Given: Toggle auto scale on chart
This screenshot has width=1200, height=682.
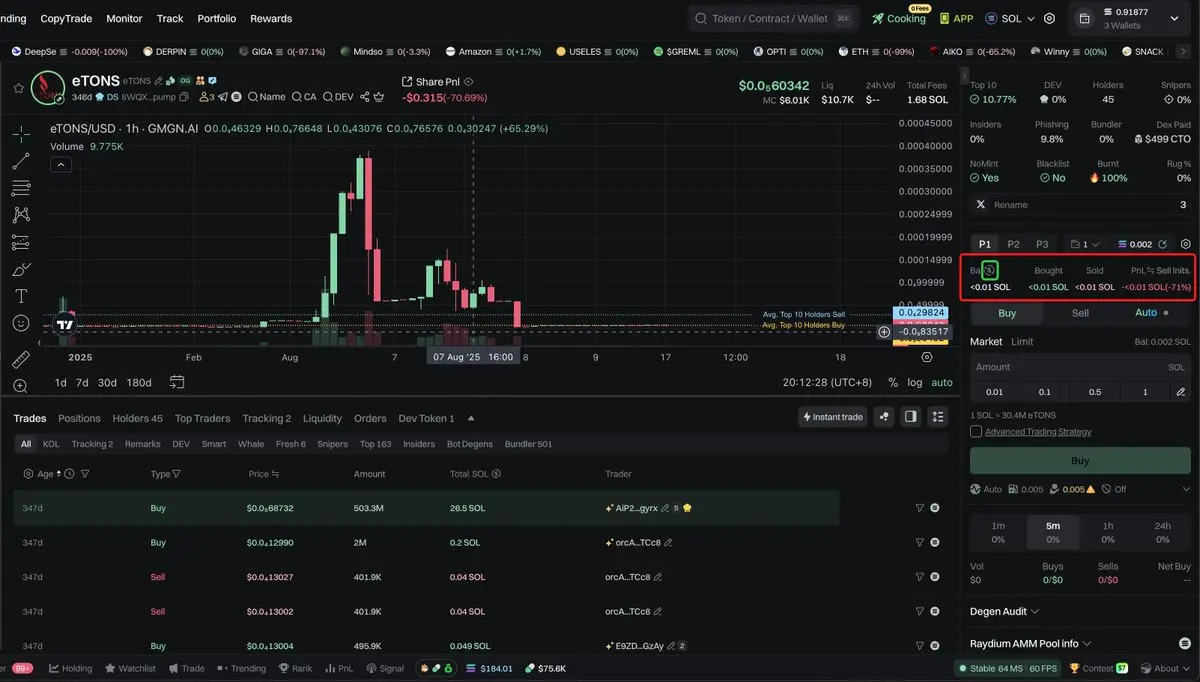Looking at the screenshot, I should pyautogui.click(x=942, y=382).
